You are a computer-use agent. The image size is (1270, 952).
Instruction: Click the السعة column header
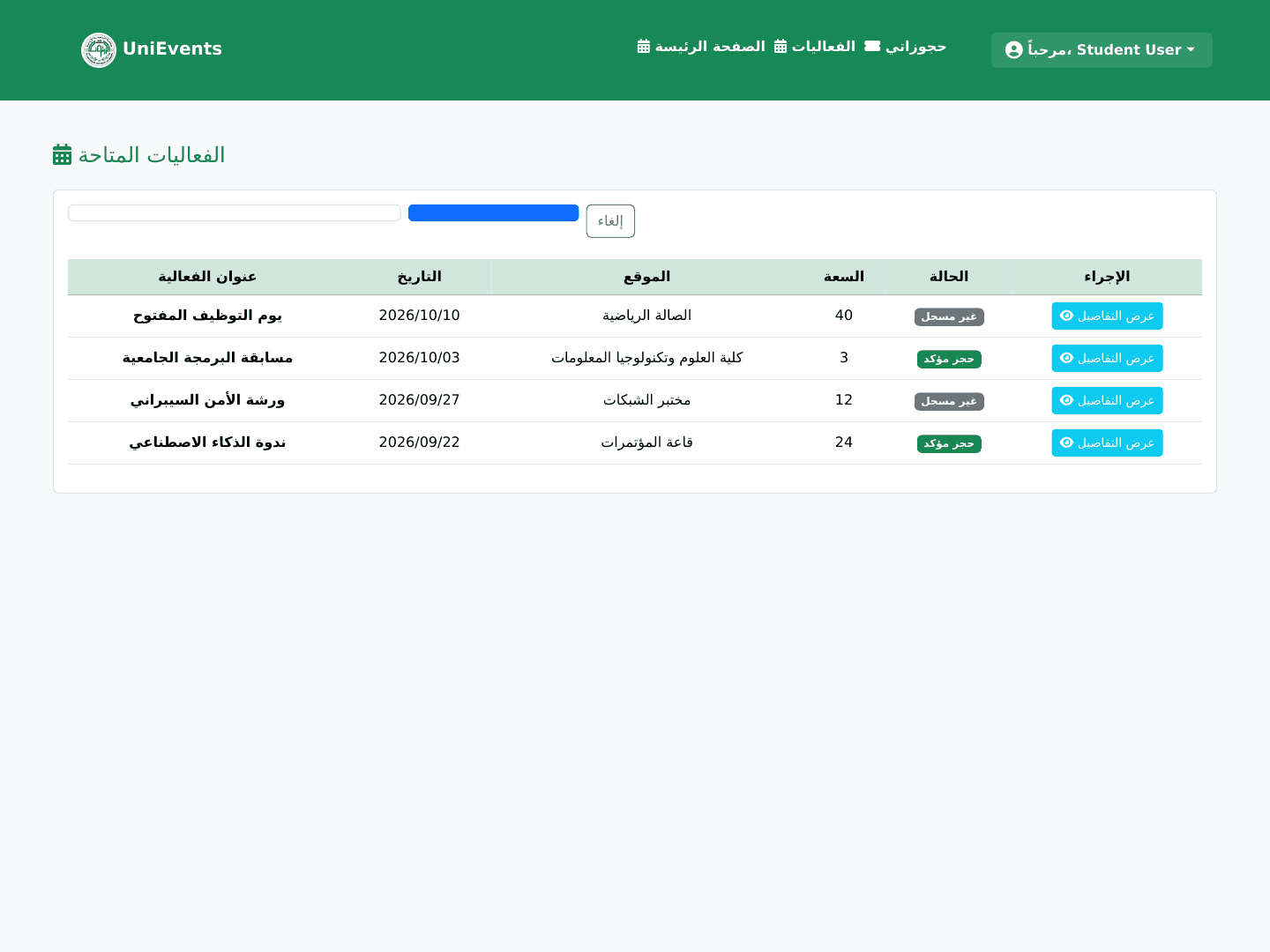pyautogui.click(x=844, y=277)
